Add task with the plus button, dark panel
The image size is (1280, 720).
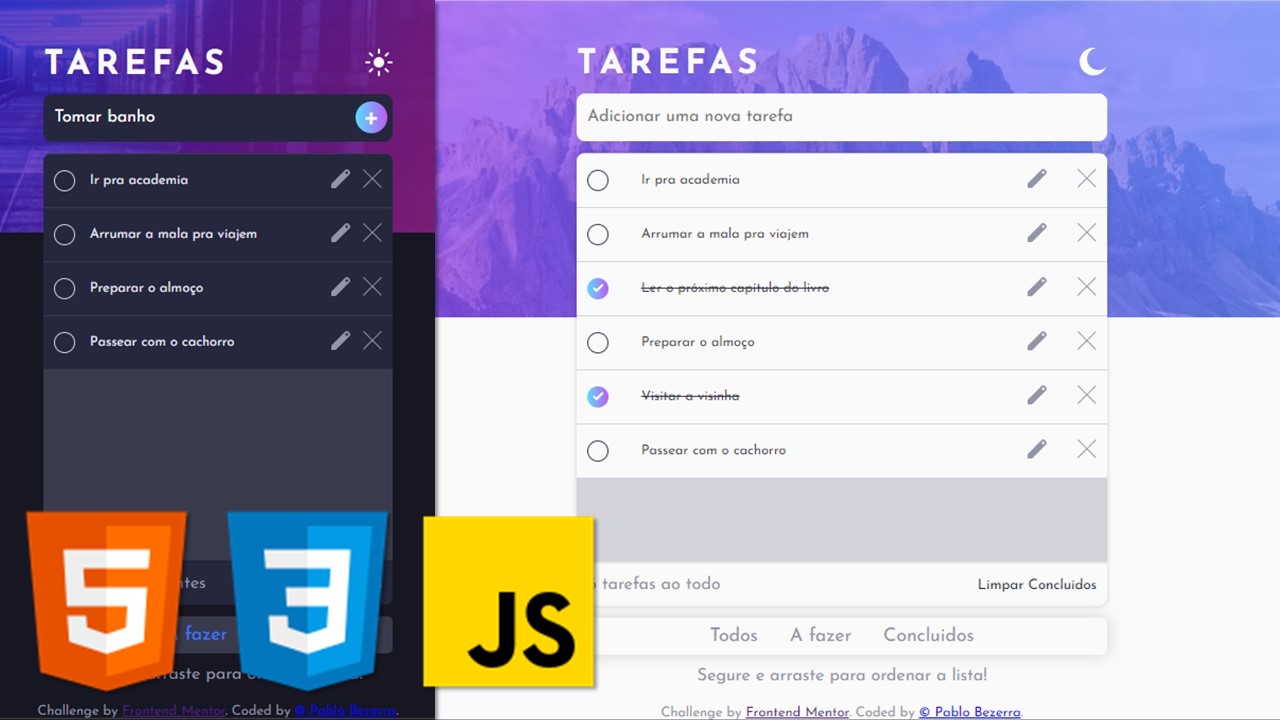[x=371, y=118]
